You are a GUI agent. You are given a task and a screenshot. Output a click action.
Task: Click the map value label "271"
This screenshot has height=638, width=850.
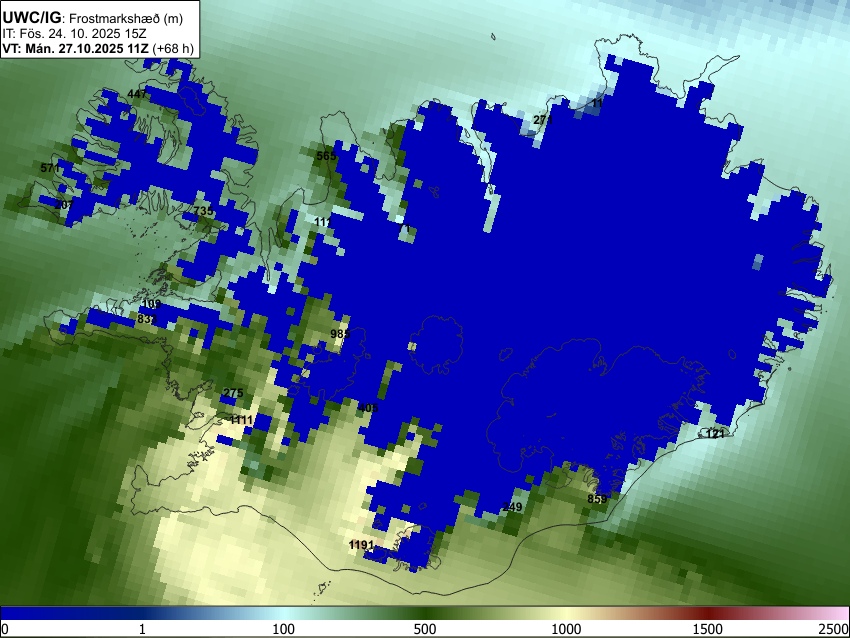(543, 120)
